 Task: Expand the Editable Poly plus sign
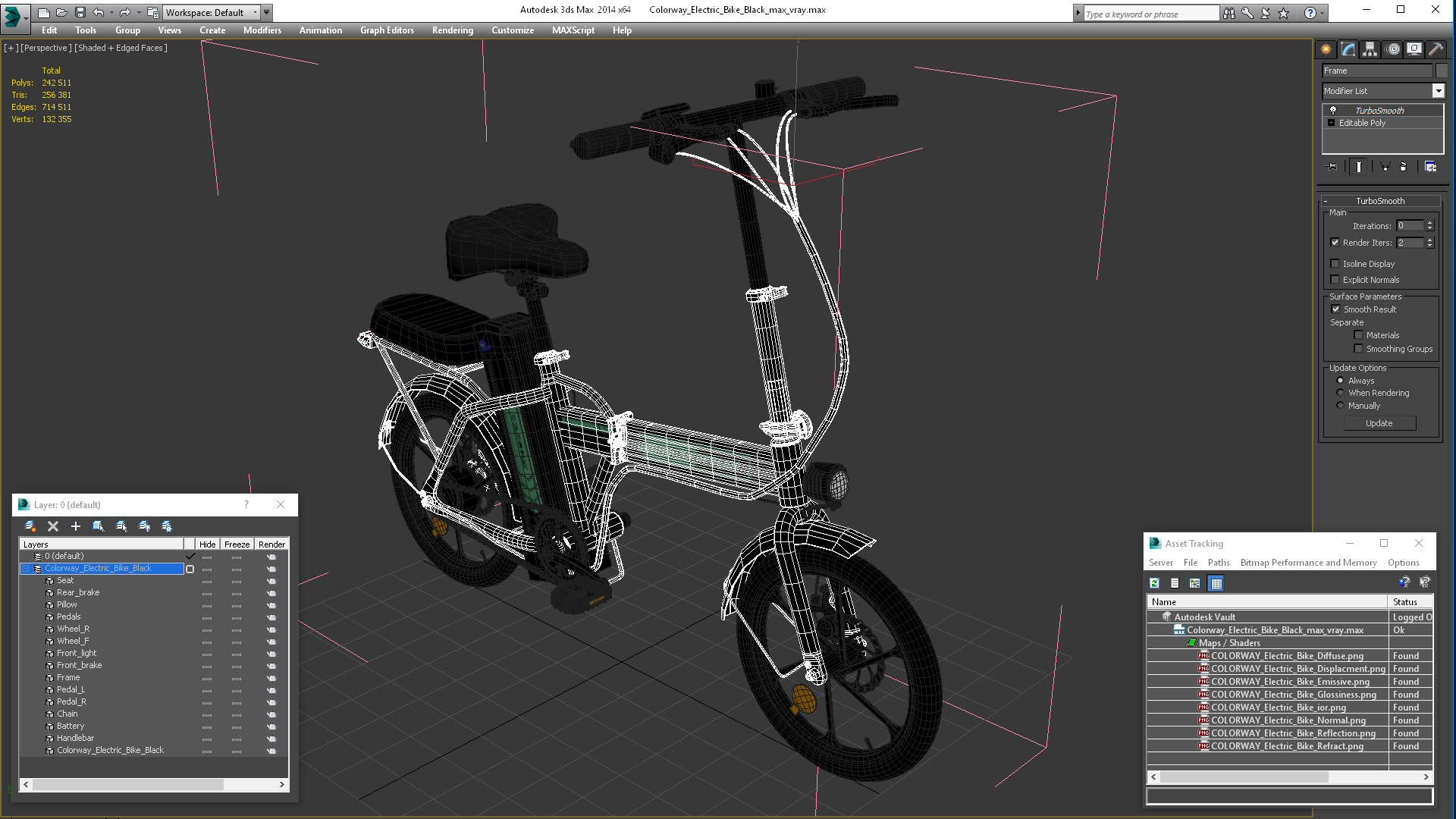(x=1331, y=123)
